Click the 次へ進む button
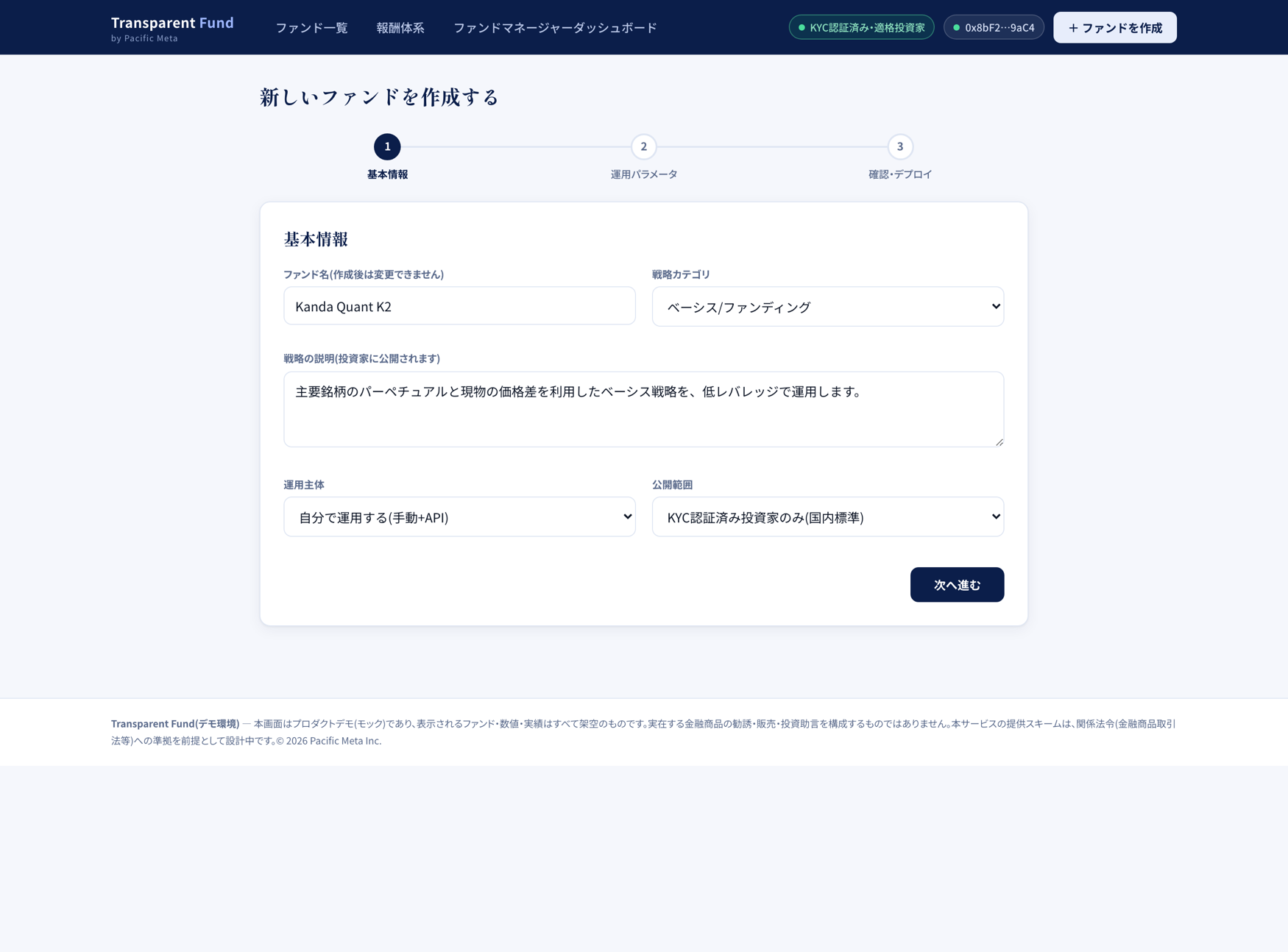The height and width of the screenshot is (952, 1288). 957,585
